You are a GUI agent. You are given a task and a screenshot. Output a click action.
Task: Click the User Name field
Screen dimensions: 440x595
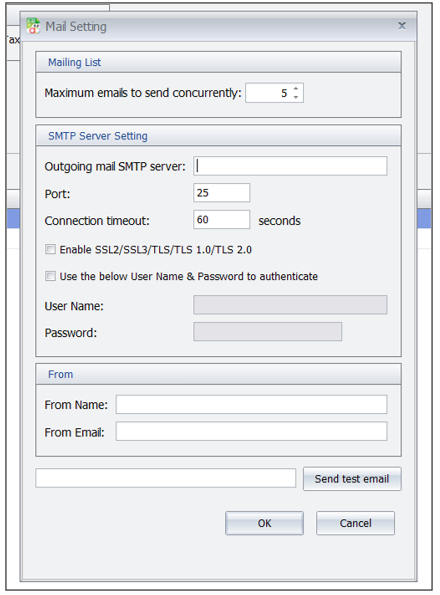(x=290, y=305)
